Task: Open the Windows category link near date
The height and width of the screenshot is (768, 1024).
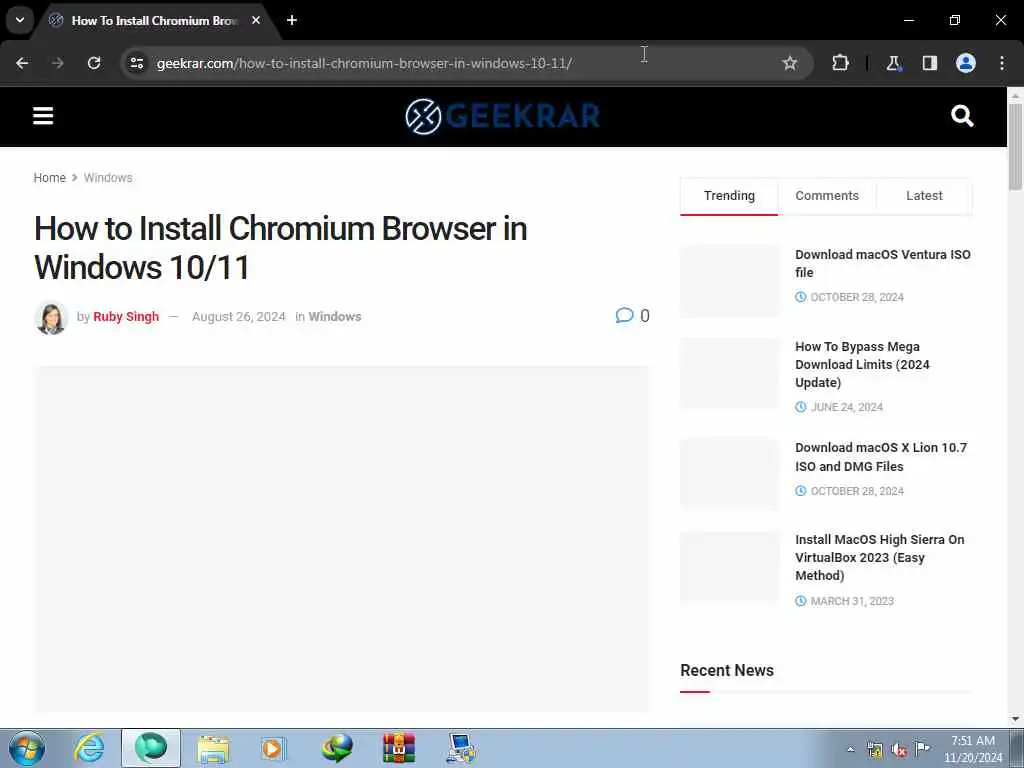Action: point(334,317)
